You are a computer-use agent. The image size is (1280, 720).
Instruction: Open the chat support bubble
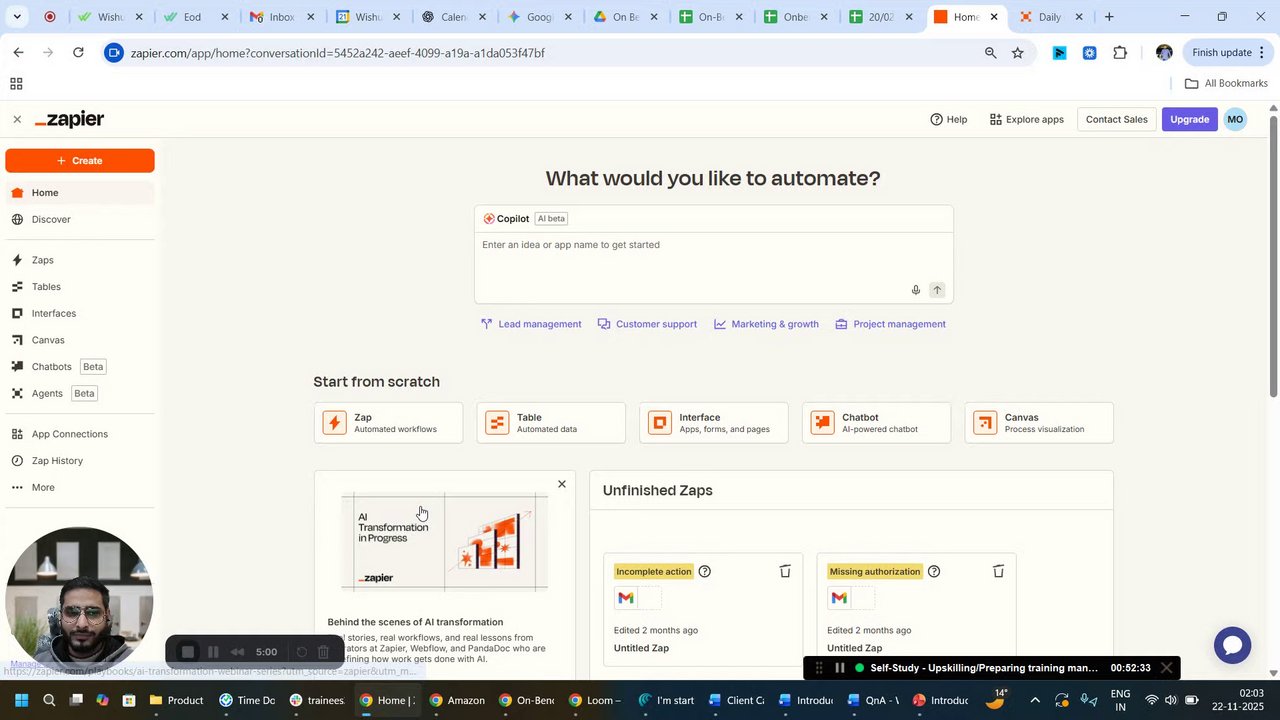[1232, 645]
